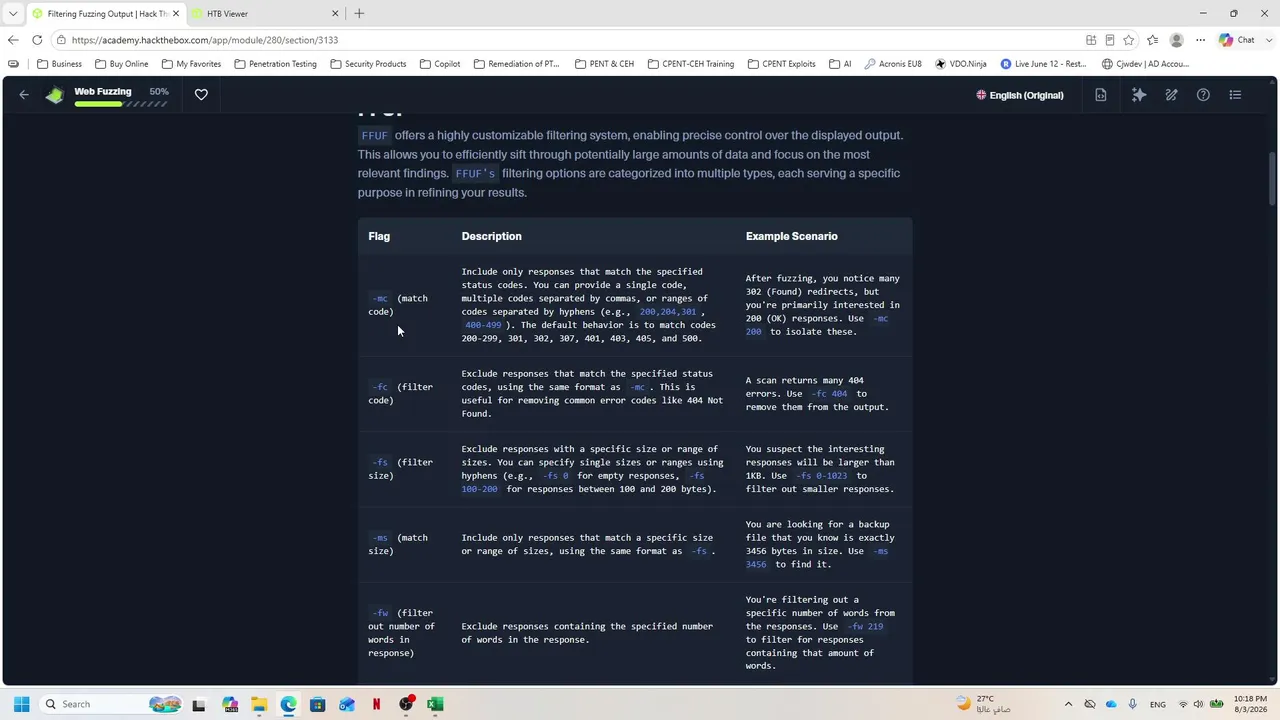Viewport: 1280px width, 720px height.
Task: Go back with the browser back arrow
Action: tap(12, 40)
